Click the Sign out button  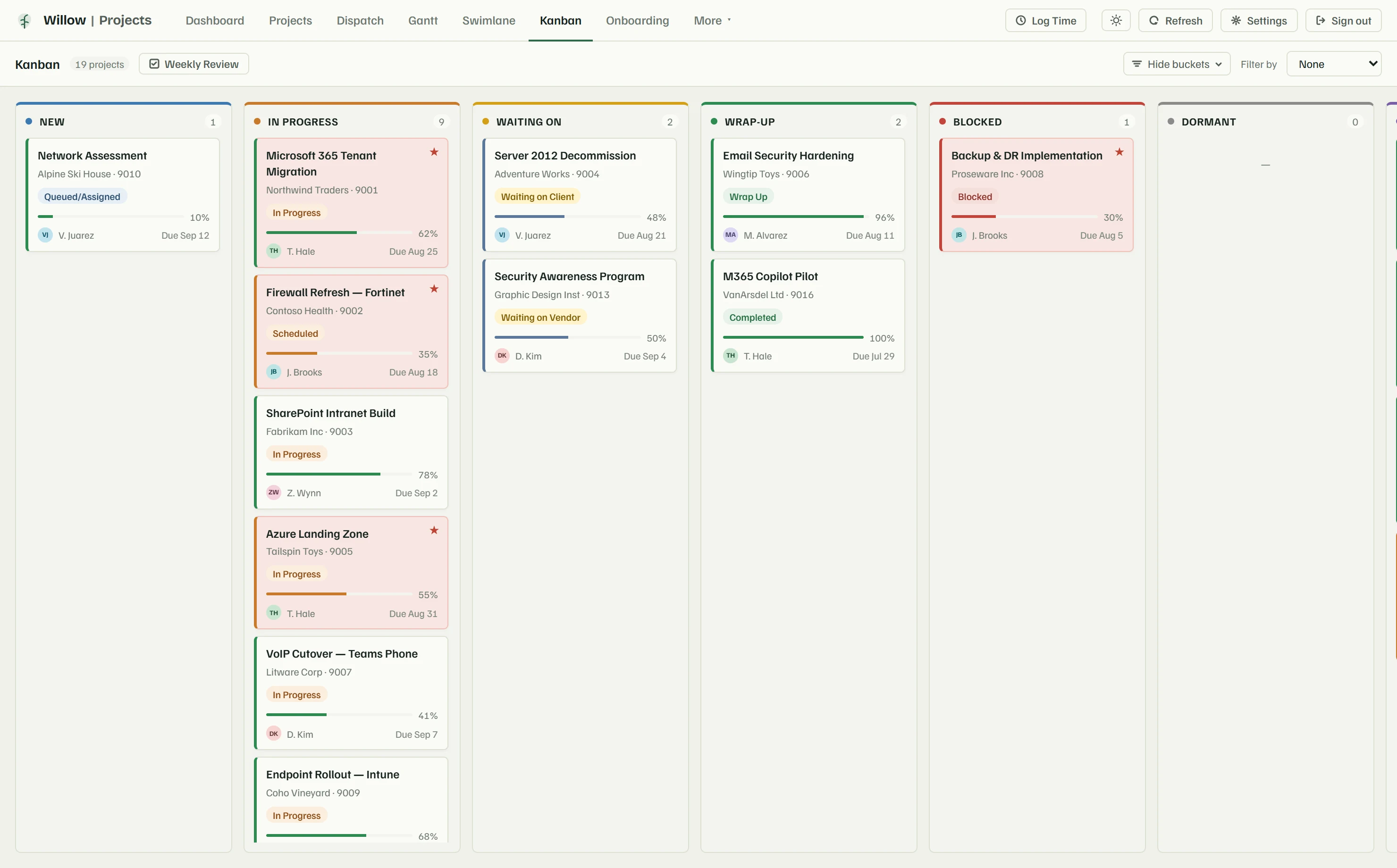(1343, 21)
